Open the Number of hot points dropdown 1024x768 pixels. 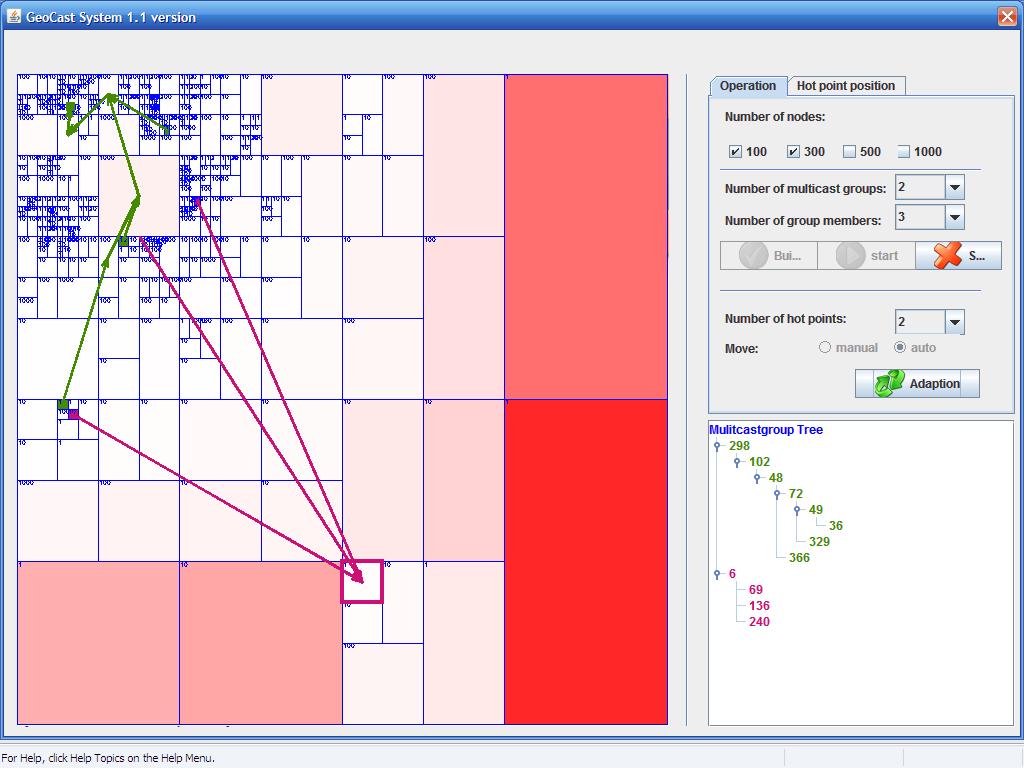[954, 322]
